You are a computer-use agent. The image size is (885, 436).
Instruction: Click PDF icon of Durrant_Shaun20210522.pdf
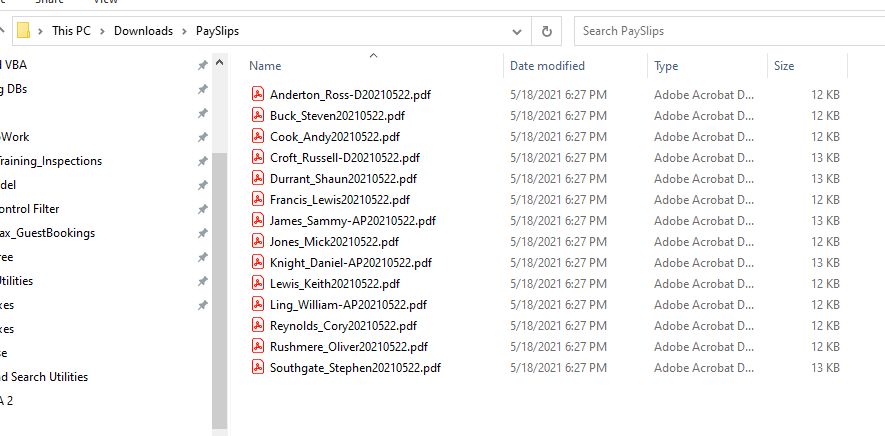pyautogui.click(x=258, y=178)
